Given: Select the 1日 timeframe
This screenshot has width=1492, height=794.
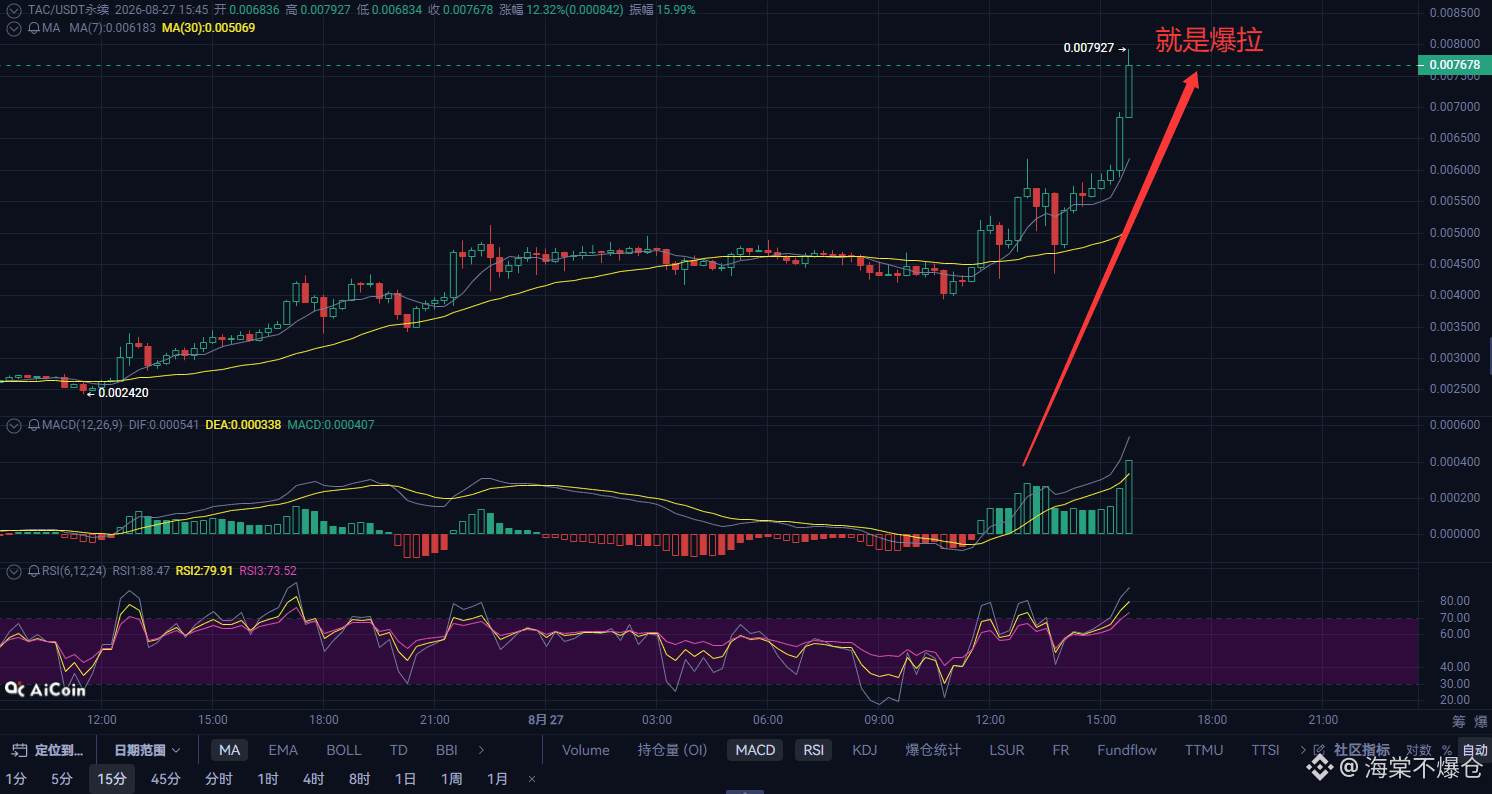Looking at the screenshot, I should 405,779.
